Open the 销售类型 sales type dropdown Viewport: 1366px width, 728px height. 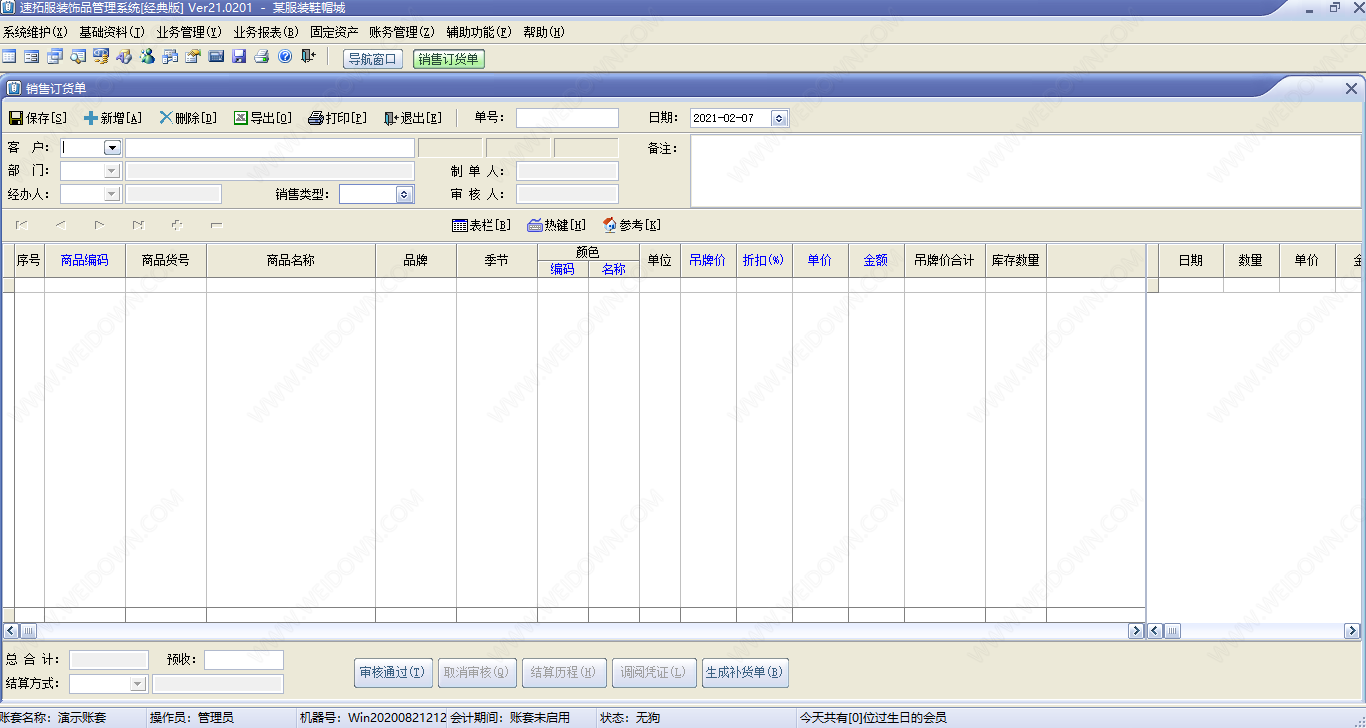click(x=405, y=194)
